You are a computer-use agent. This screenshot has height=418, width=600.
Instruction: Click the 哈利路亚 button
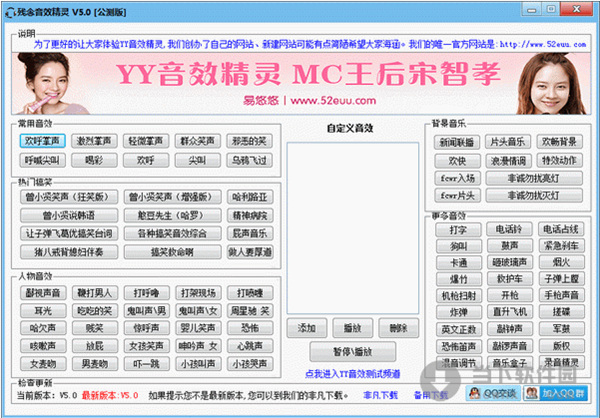(x=250, y=197)
